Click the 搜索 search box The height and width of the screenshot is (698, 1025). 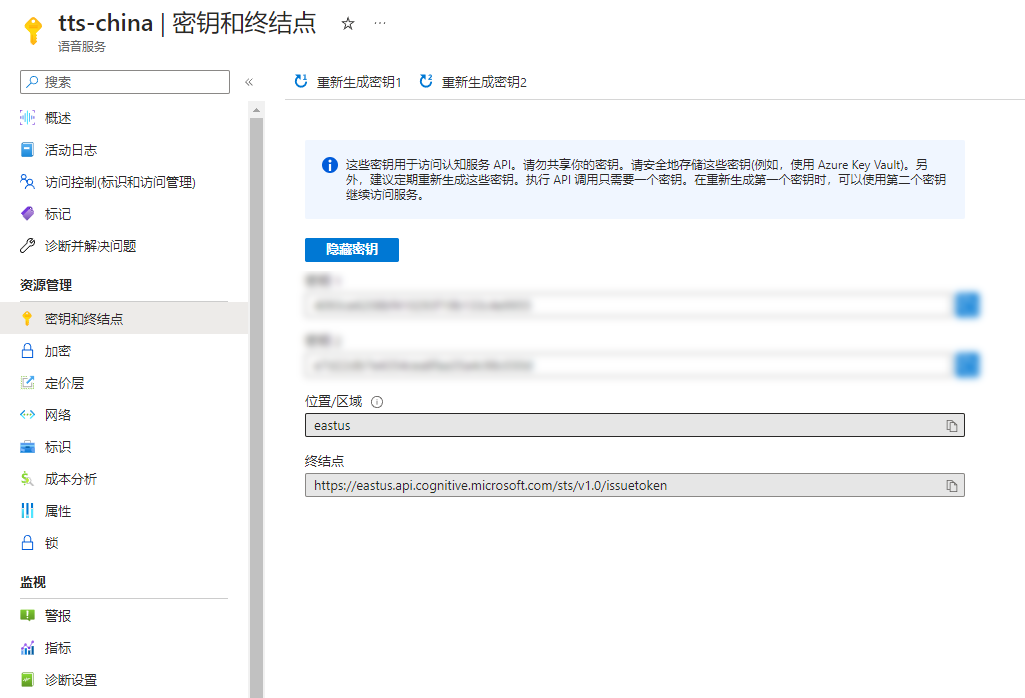click(125, 82)
